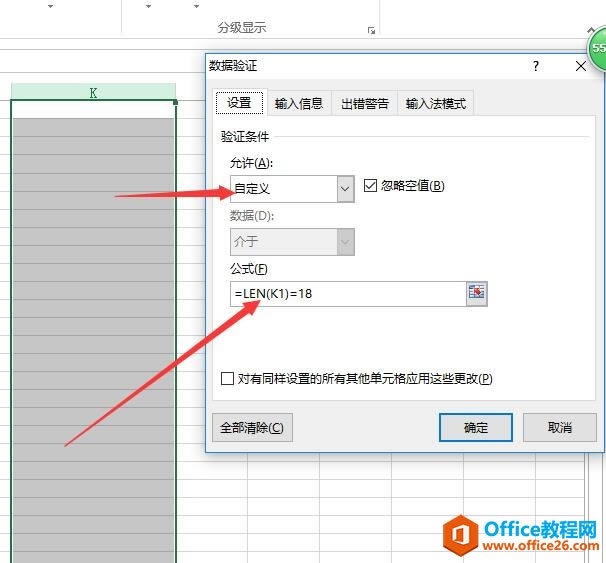The height and width of the screenshot is (563, 606).
Task: Click into the 公式 field with =LEN(K1)=18
Action: click(348, 294)
